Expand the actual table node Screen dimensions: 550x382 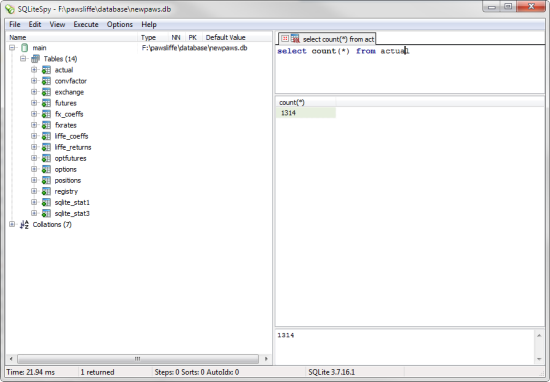[x=34, y=70]
